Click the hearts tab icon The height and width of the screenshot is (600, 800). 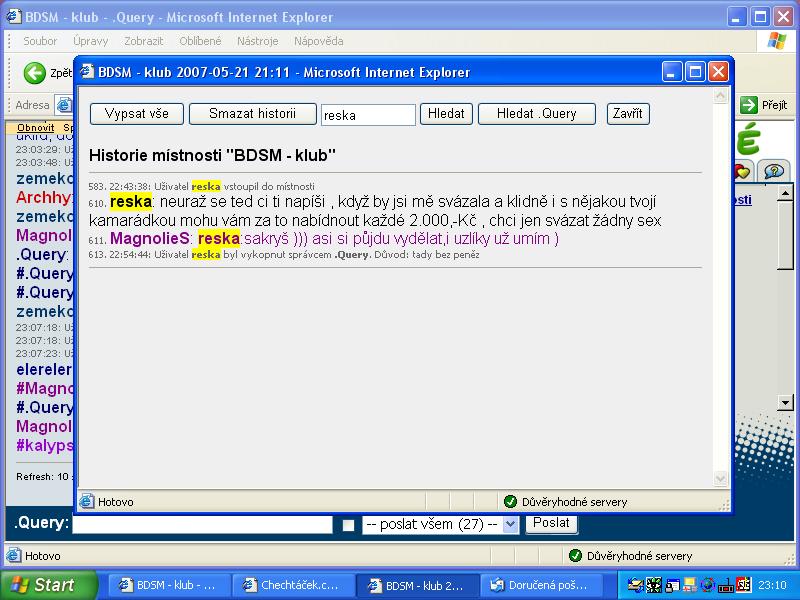(x=742, y=171)
